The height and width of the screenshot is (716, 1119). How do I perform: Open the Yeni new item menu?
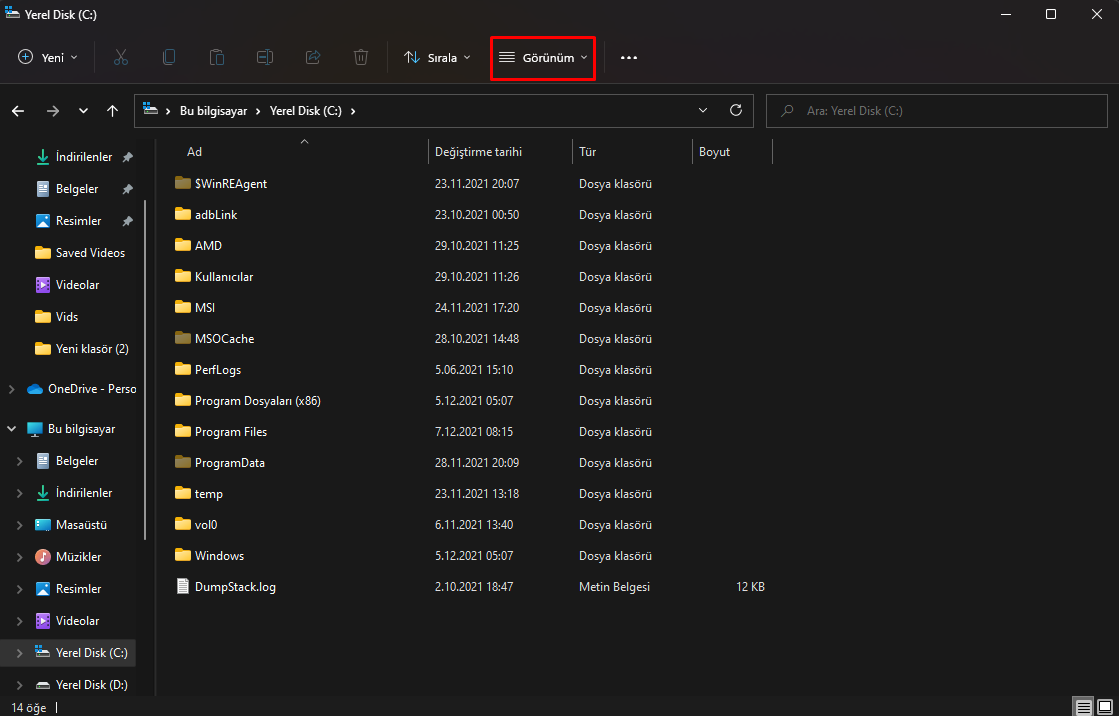[48, 58]
